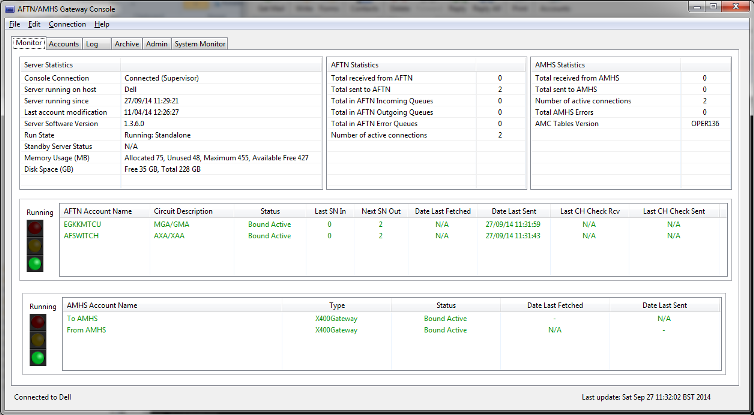The height and width of the screenshot is (415, 754).
Task: Select the To AMHS account row
Action: [84, 318]
